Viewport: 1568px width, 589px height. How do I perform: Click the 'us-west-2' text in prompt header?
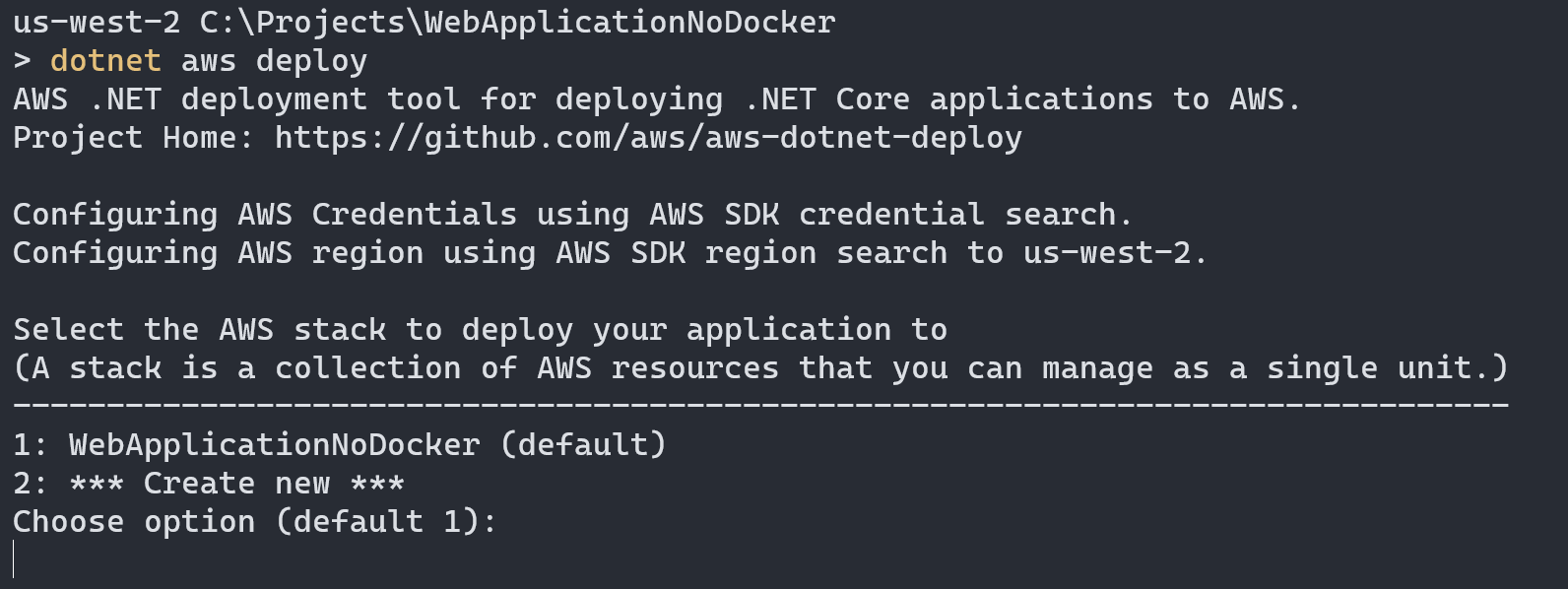click(97, 23)
